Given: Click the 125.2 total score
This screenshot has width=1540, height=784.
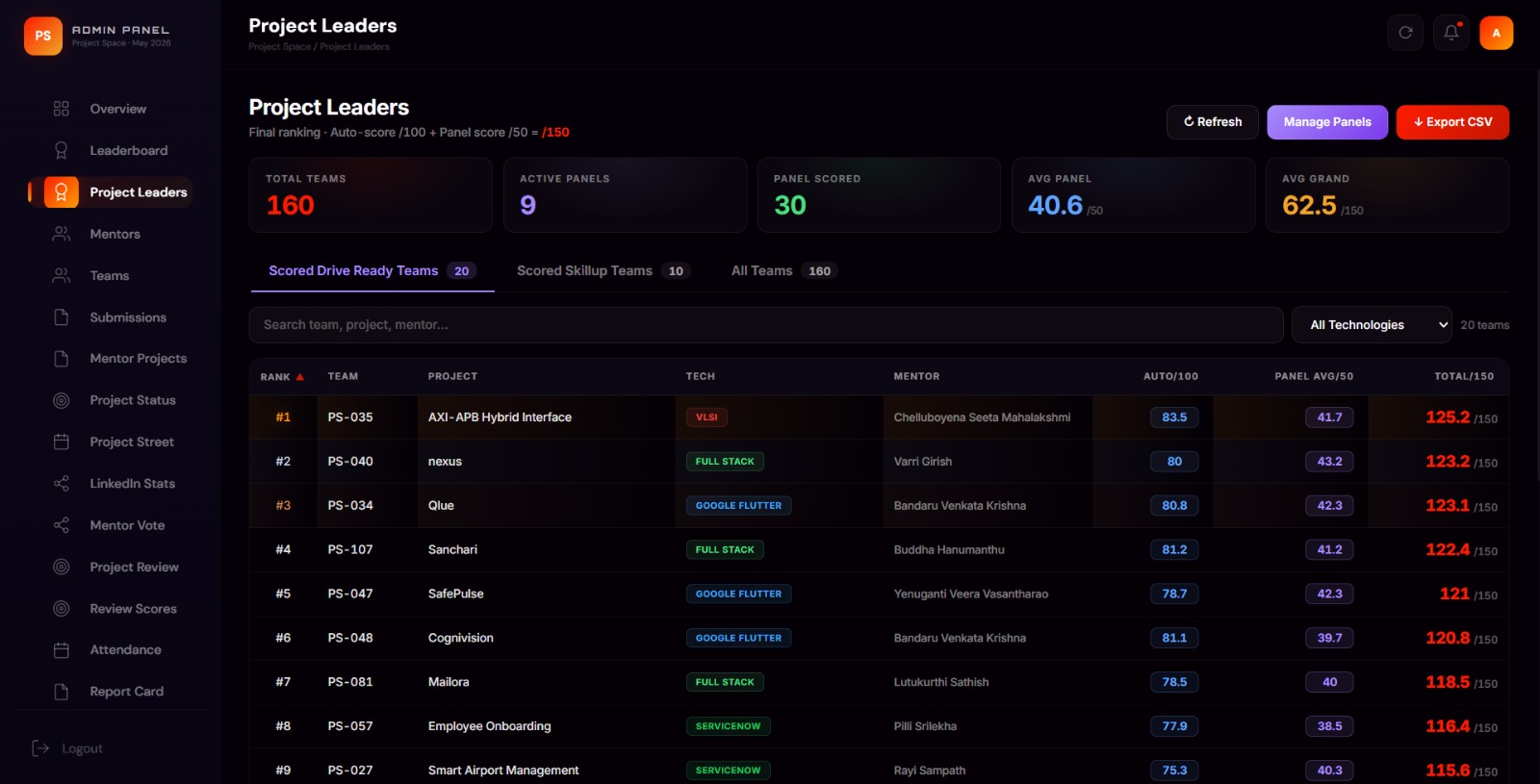Looking at the screenshot, I should click(x=1448, y=417).
